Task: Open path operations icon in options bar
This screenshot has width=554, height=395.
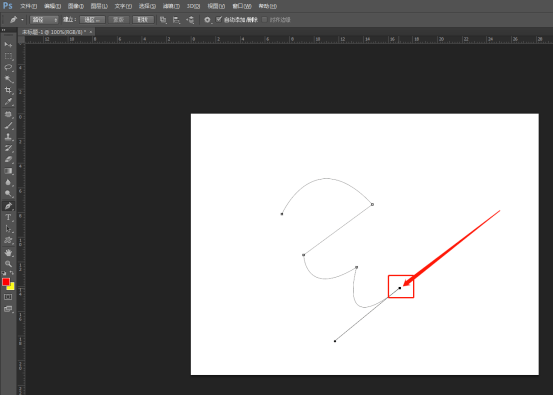Action: click(x=163, y=20)
